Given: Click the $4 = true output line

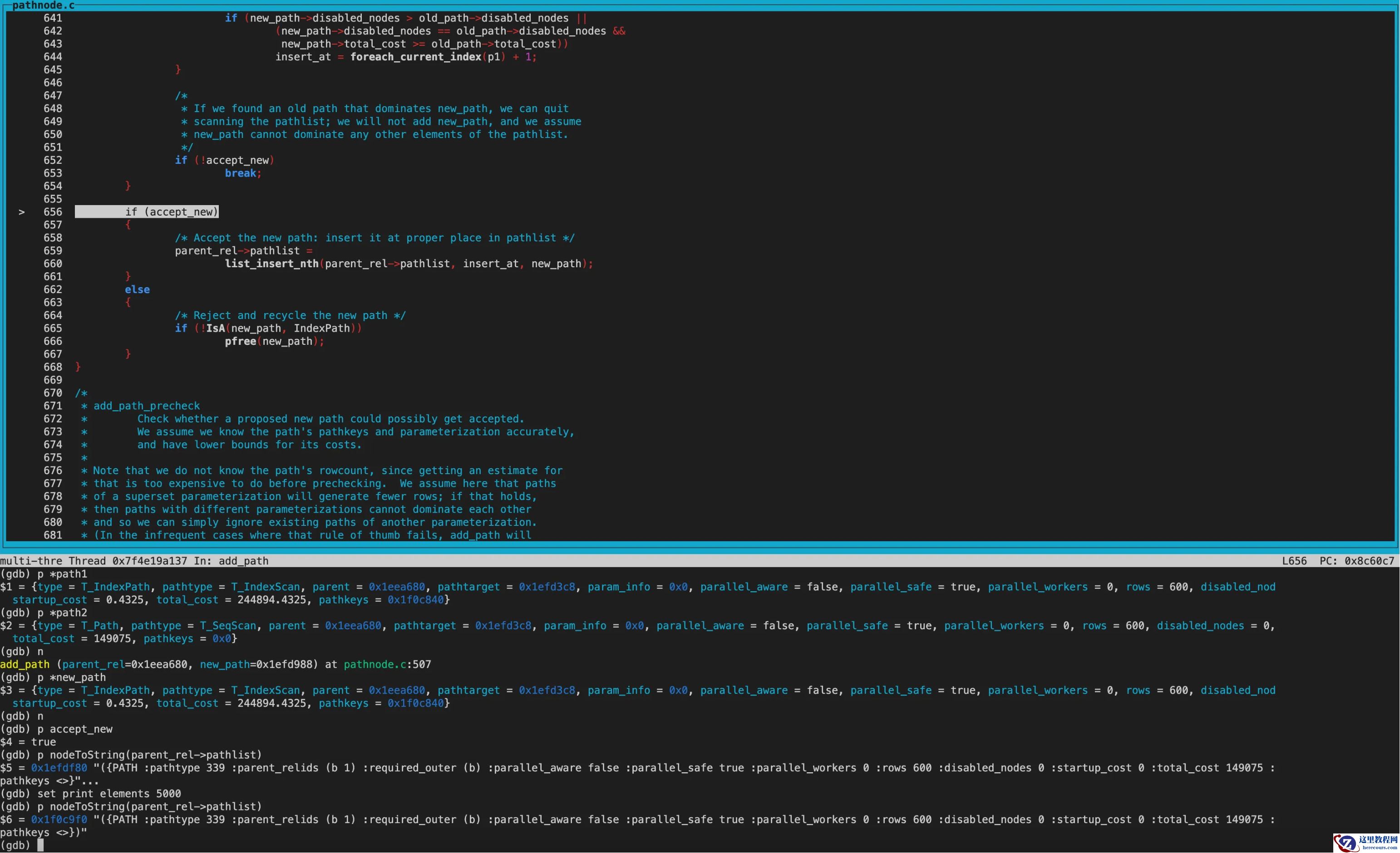Looking at the screenshot, I should [x=29, y=742].
